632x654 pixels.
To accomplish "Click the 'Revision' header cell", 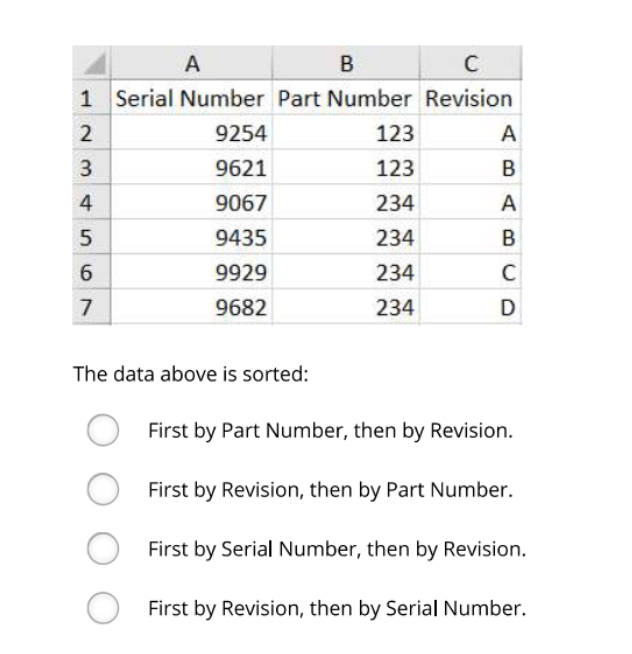I will pos(469,99).
